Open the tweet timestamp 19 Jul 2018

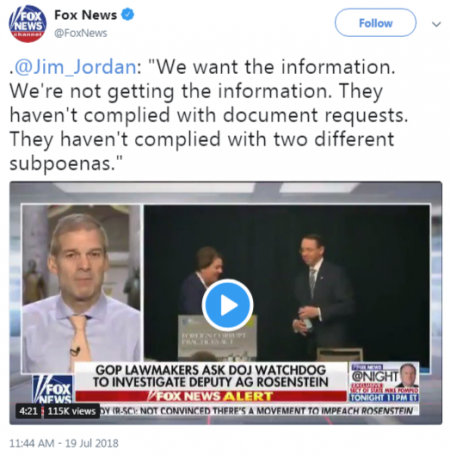tap(64, 443)
